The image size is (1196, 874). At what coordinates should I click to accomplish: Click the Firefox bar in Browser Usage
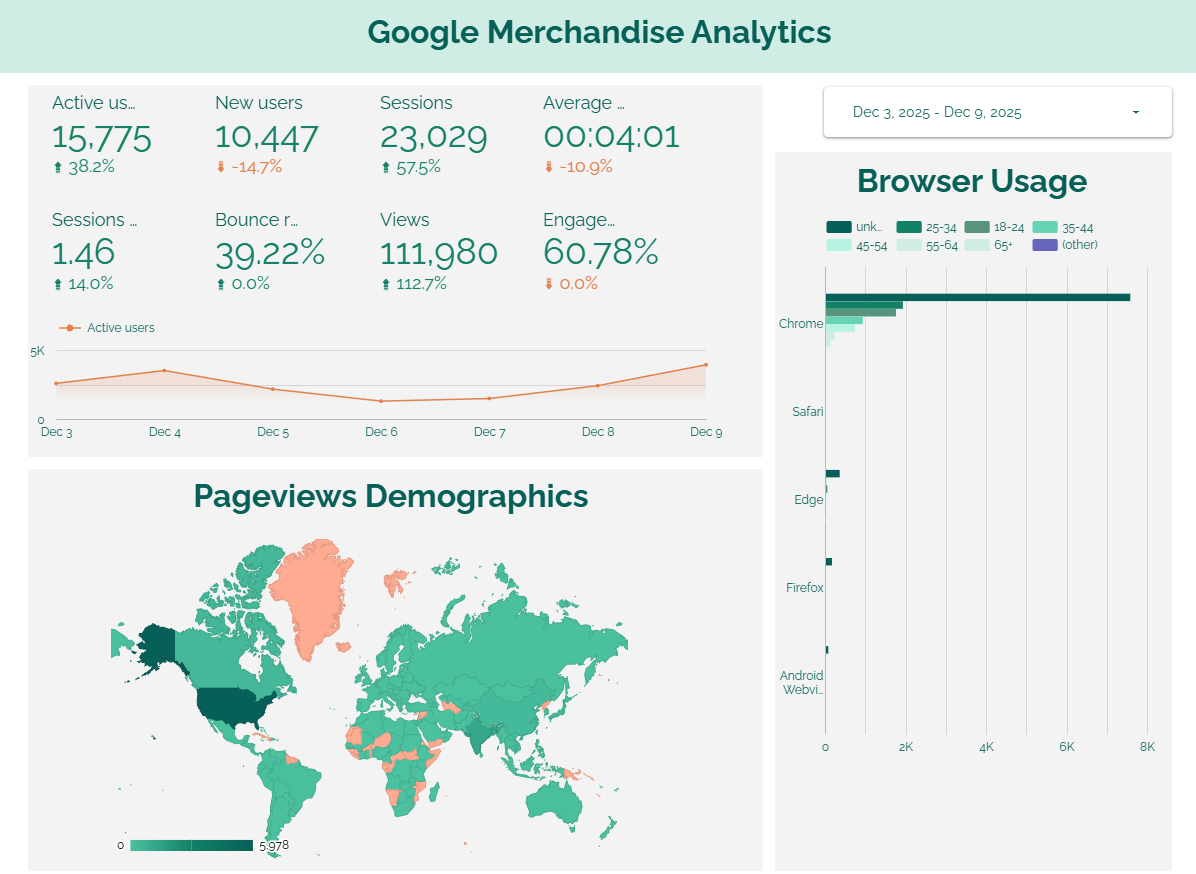(x=828, y=562)
